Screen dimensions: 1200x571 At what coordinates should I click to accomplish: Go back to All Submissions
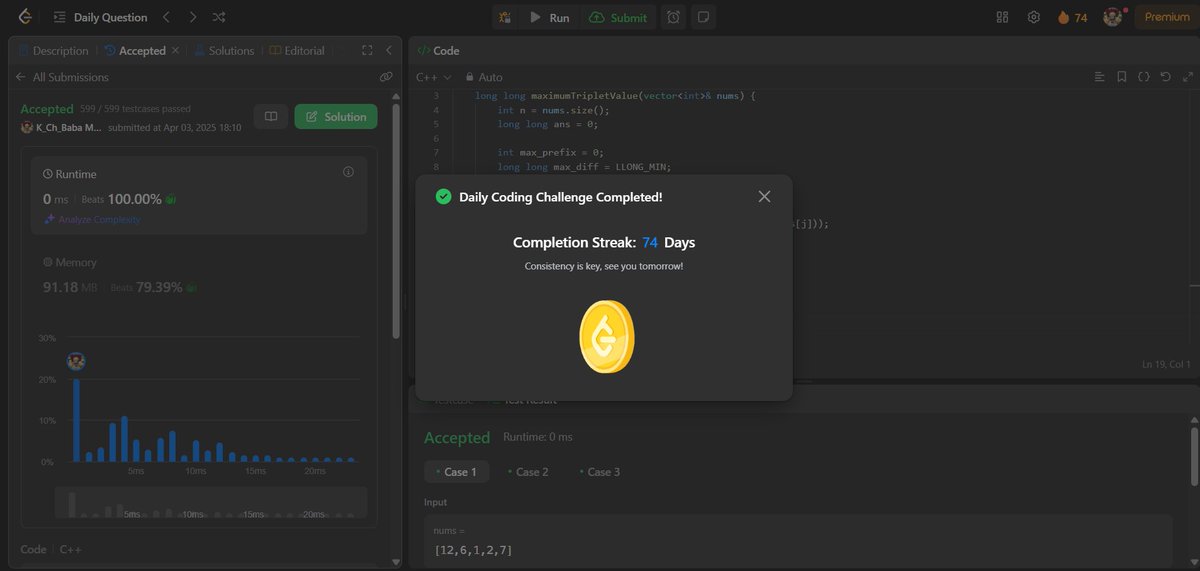coord(62,77)
